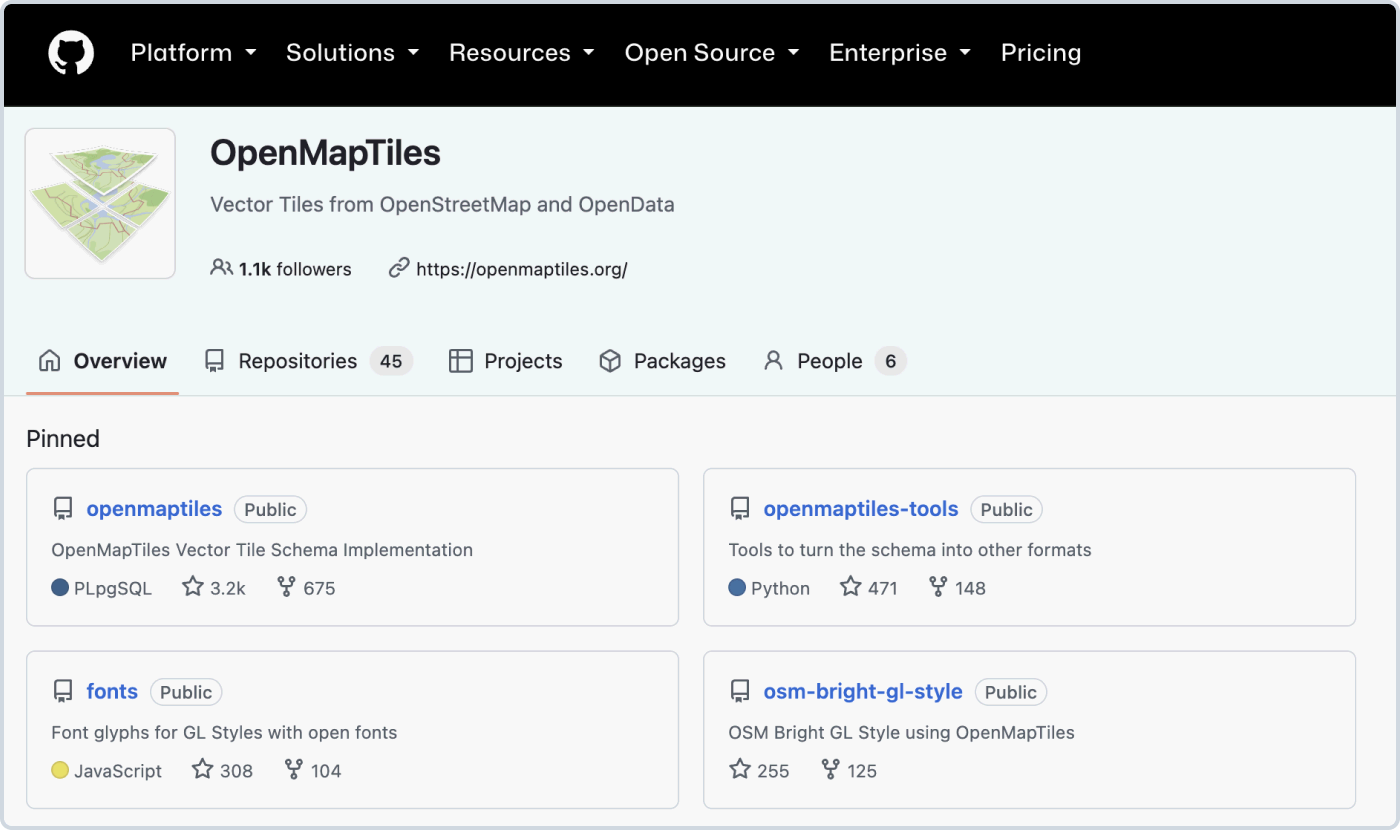1400x830 pixels.
Task: Click the OpenMapTiles organization heading
Action: coord(325,153)
